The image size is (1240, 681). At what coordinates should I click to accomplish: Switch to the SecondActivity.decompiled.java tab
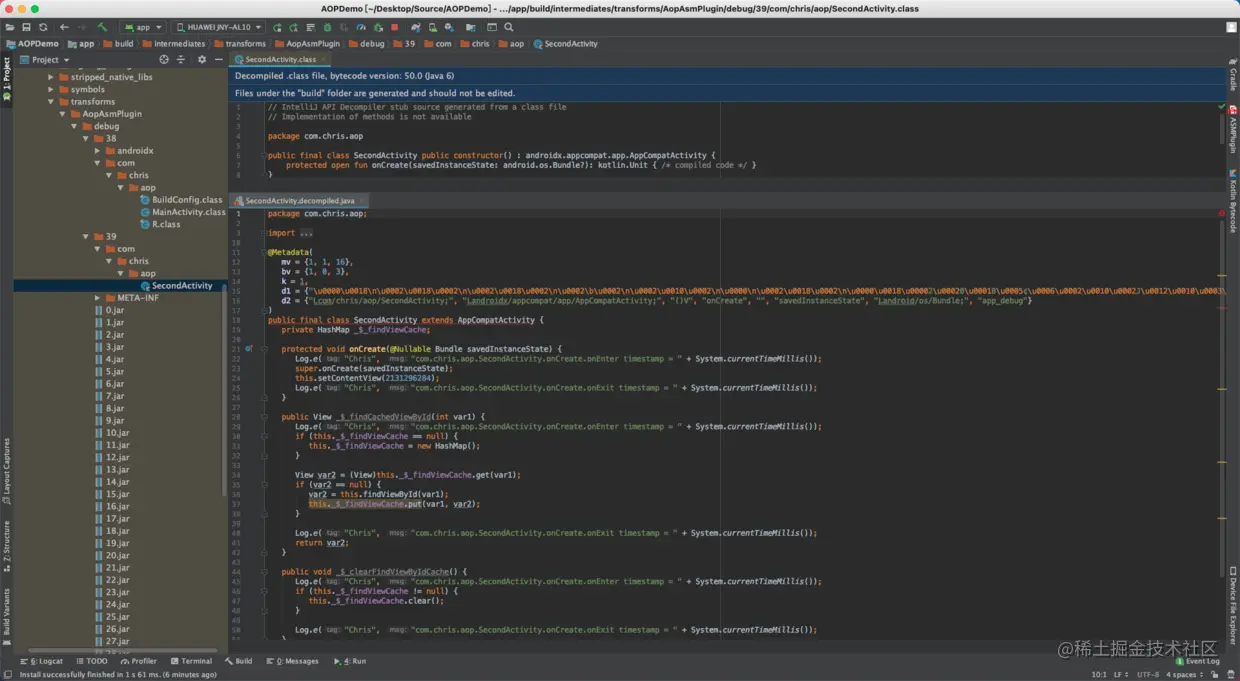299,200
